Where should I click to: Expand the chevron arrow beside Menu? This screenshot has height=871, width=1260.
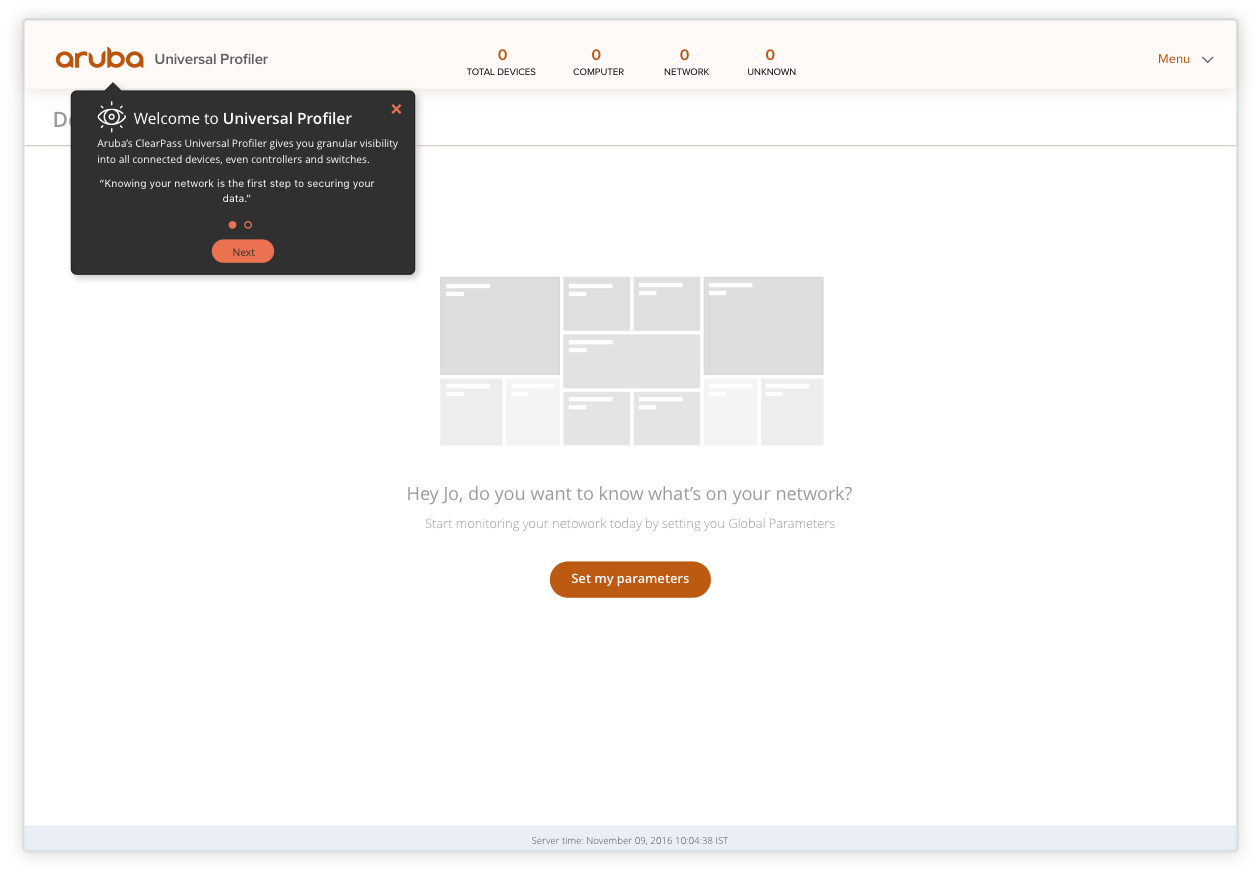click(1207, 60)
